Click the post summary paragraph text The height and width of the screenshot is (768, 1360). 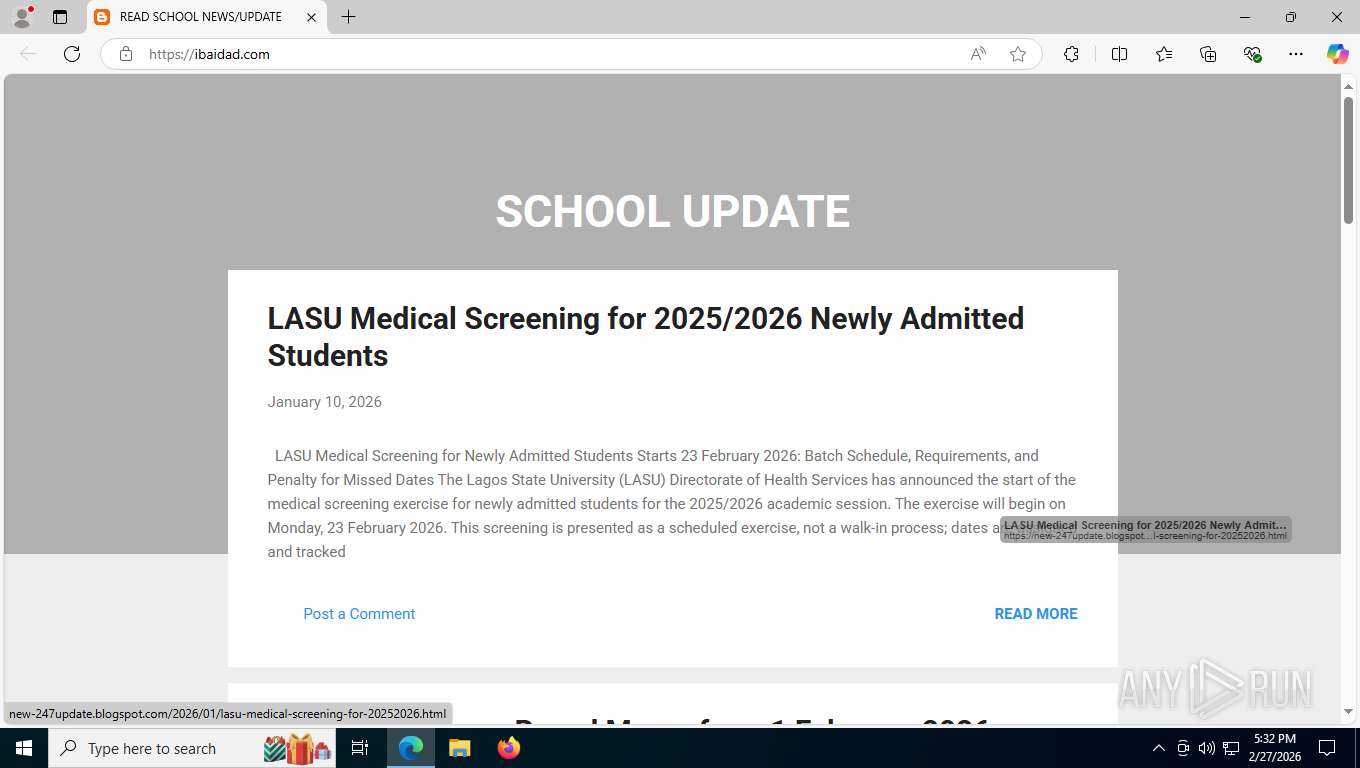[x=672, y=503]
